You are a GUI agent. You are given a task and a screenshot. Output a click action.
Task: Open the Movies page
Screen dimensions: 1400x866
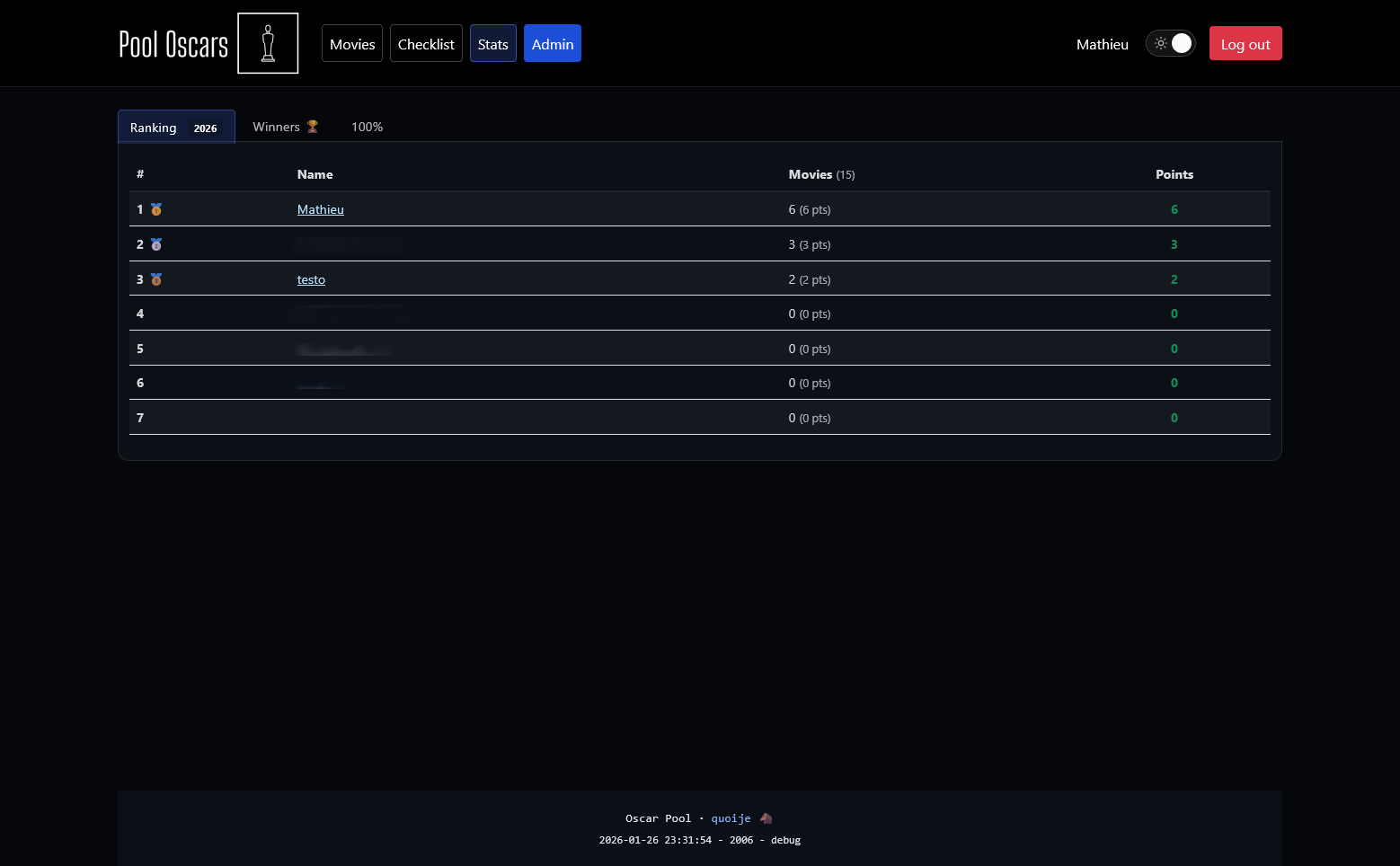[352, 44]
